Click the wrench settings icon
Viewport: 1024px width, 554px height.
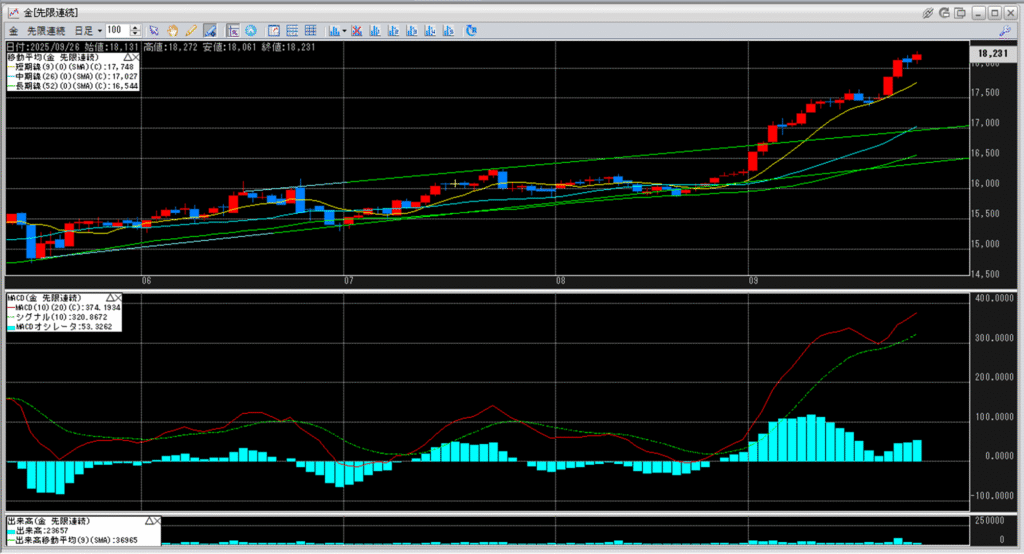(x=1005, y=30)
